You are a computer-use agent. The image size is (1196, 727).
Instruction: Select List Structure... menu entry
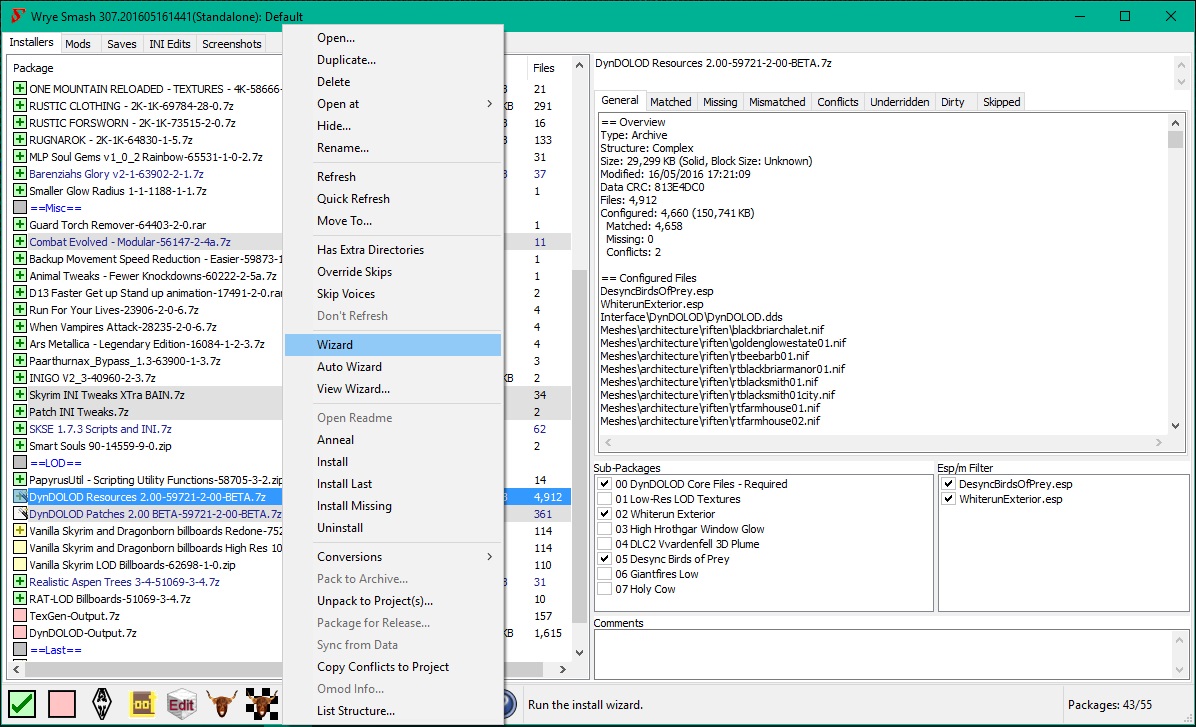point(393,711)
